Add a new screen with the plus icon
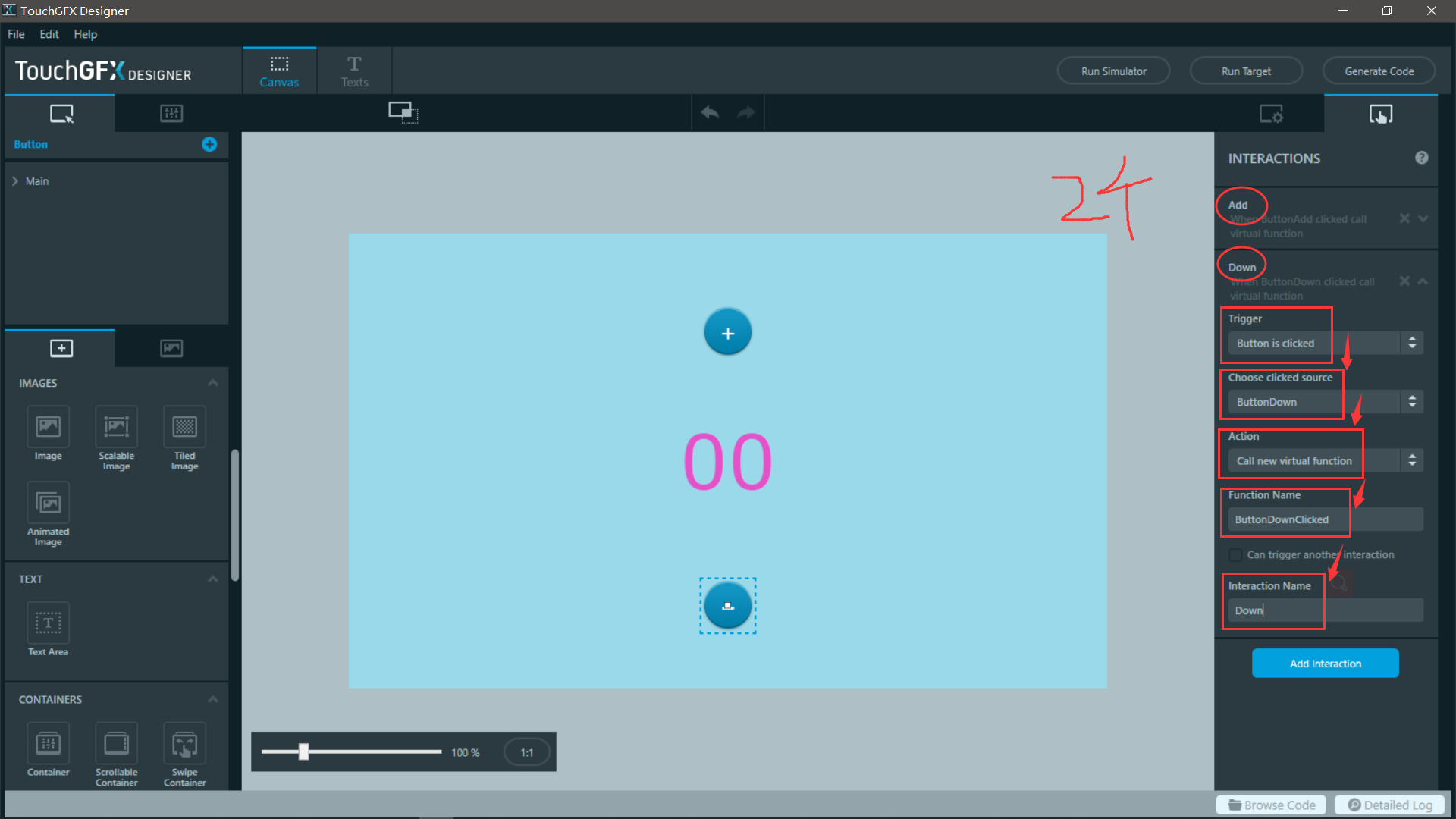1456x819 pixels. [x=210, y=144]
